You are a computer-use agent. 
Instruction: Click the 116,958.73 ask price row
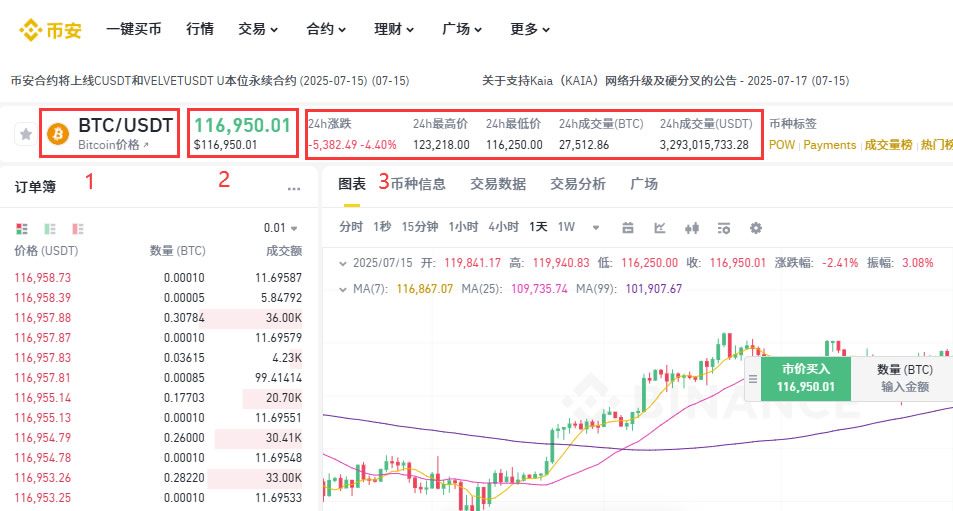tap(158, 278)
